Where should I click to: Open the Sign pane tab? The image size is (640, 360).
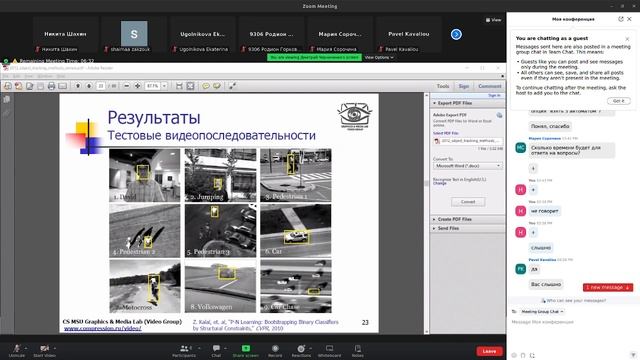click(x=464, y=86)
